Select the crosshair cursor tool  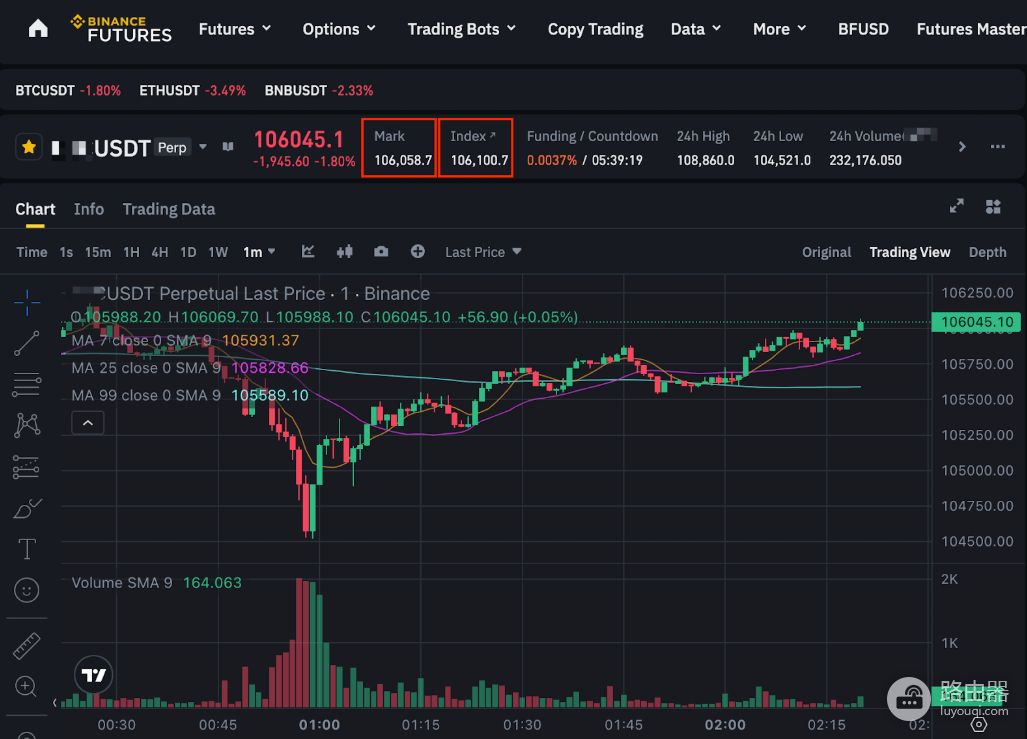pos(27,302)
